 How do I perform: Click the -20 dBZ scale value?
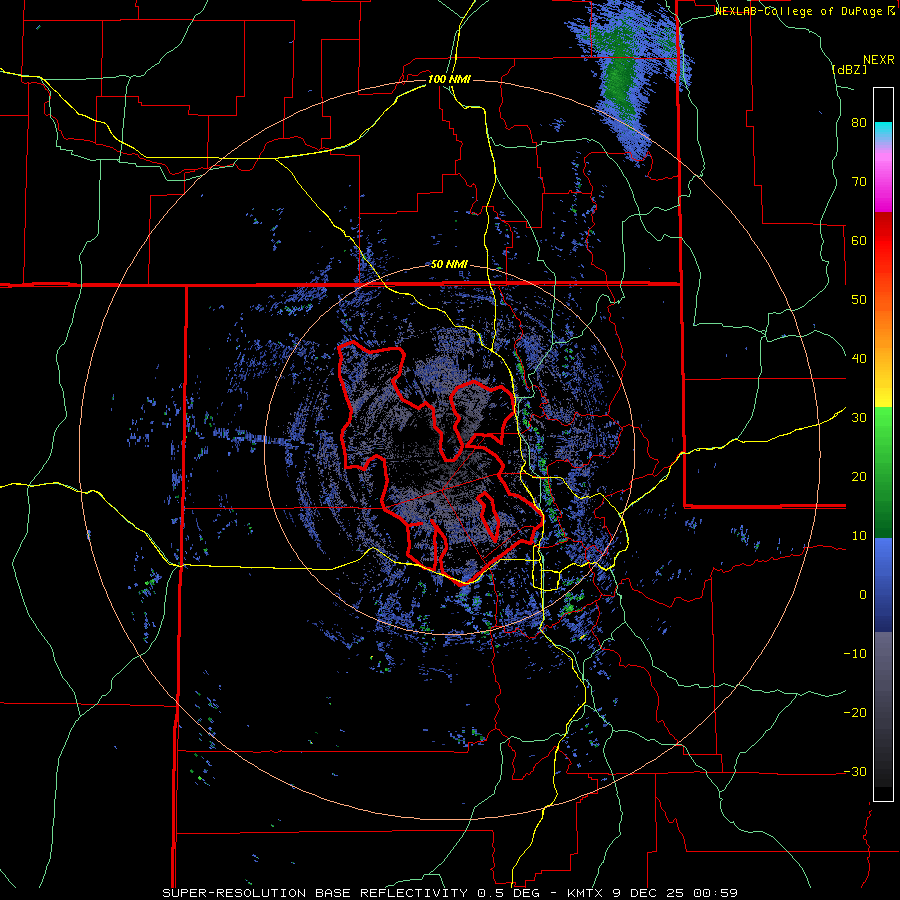(x=855, y=713)
